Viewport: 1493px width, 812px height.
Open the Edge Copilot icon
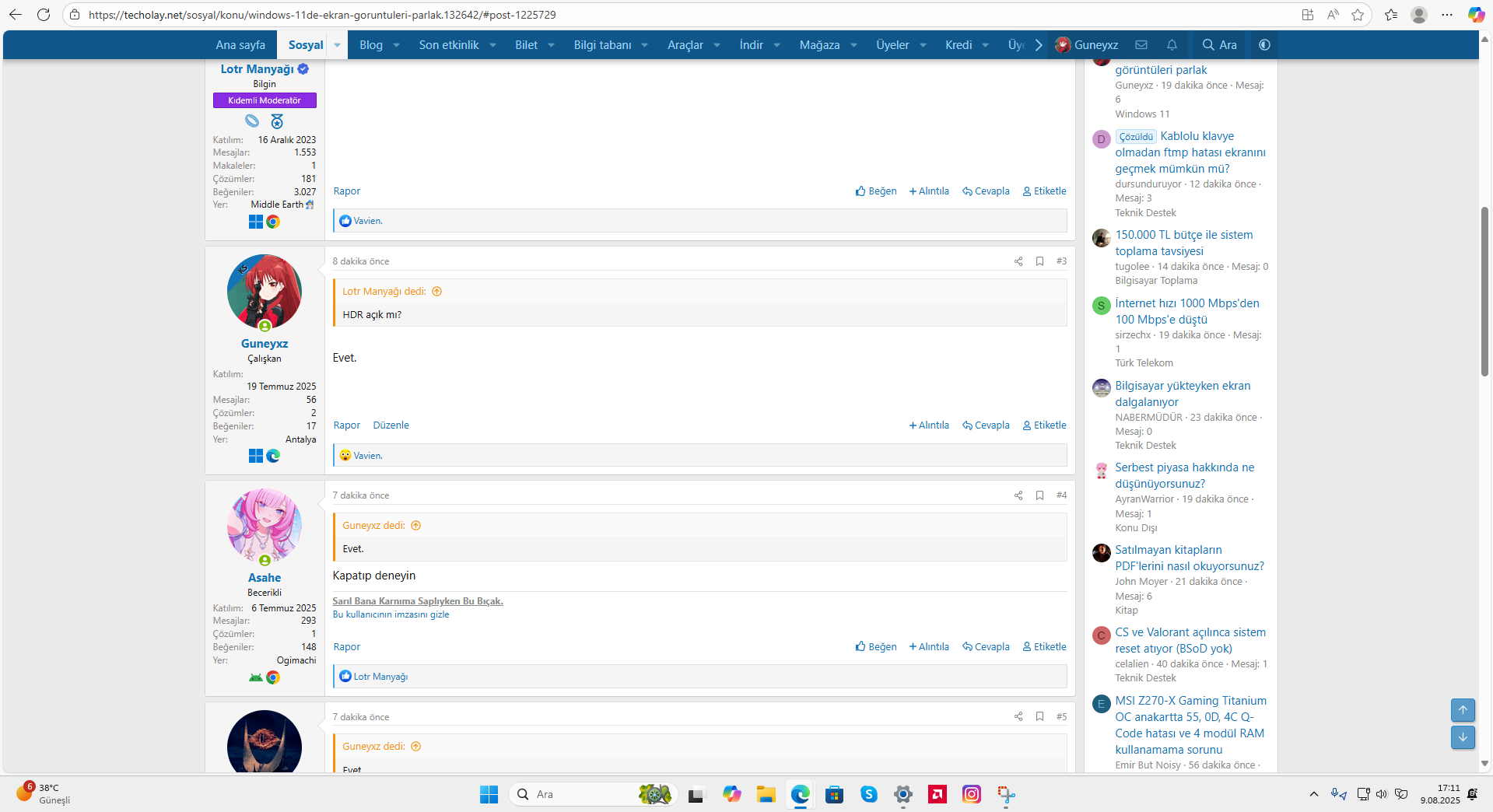click(x=1476, y=15)
